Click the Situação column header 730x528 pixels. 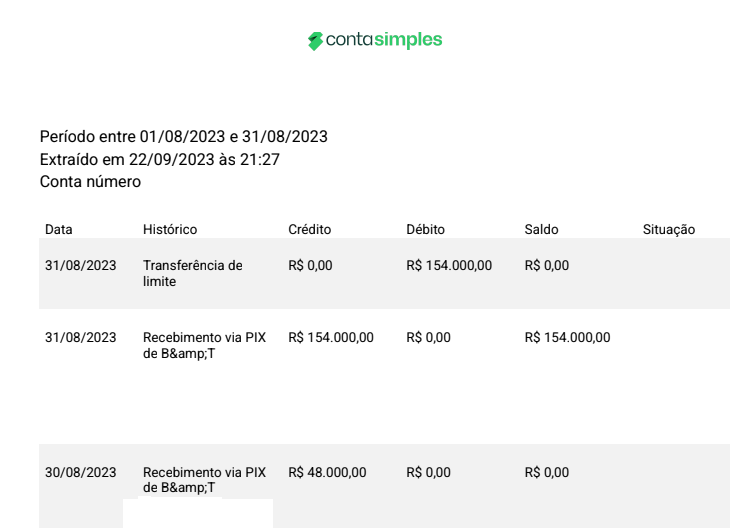[x=669, y=230]
